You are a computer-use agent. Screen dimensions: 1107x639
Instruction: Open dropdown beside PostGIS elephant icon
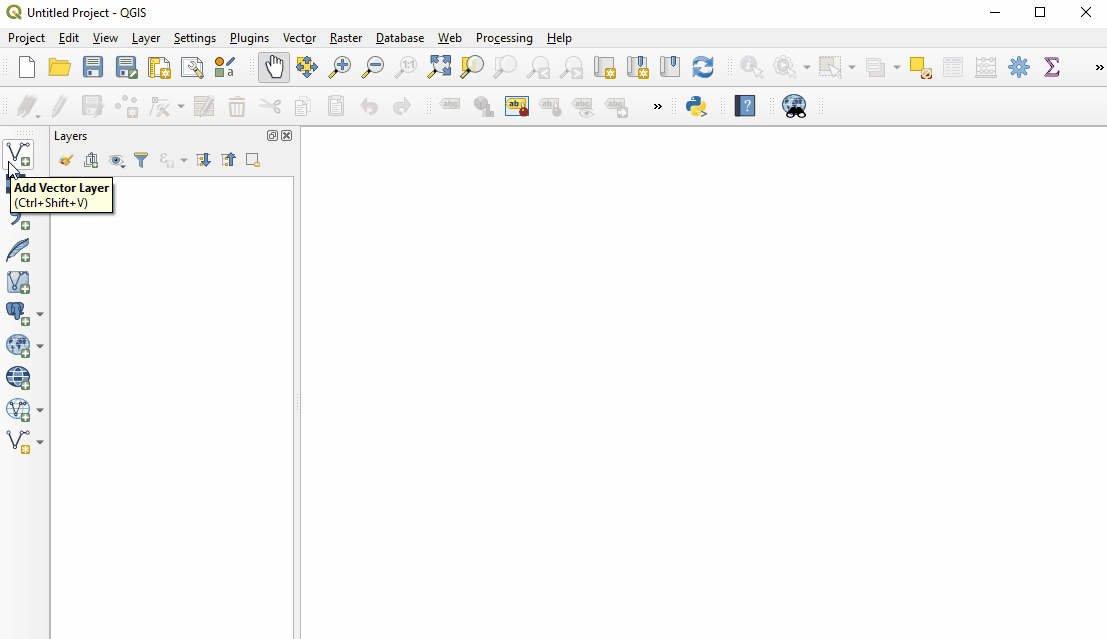point(40,314)
